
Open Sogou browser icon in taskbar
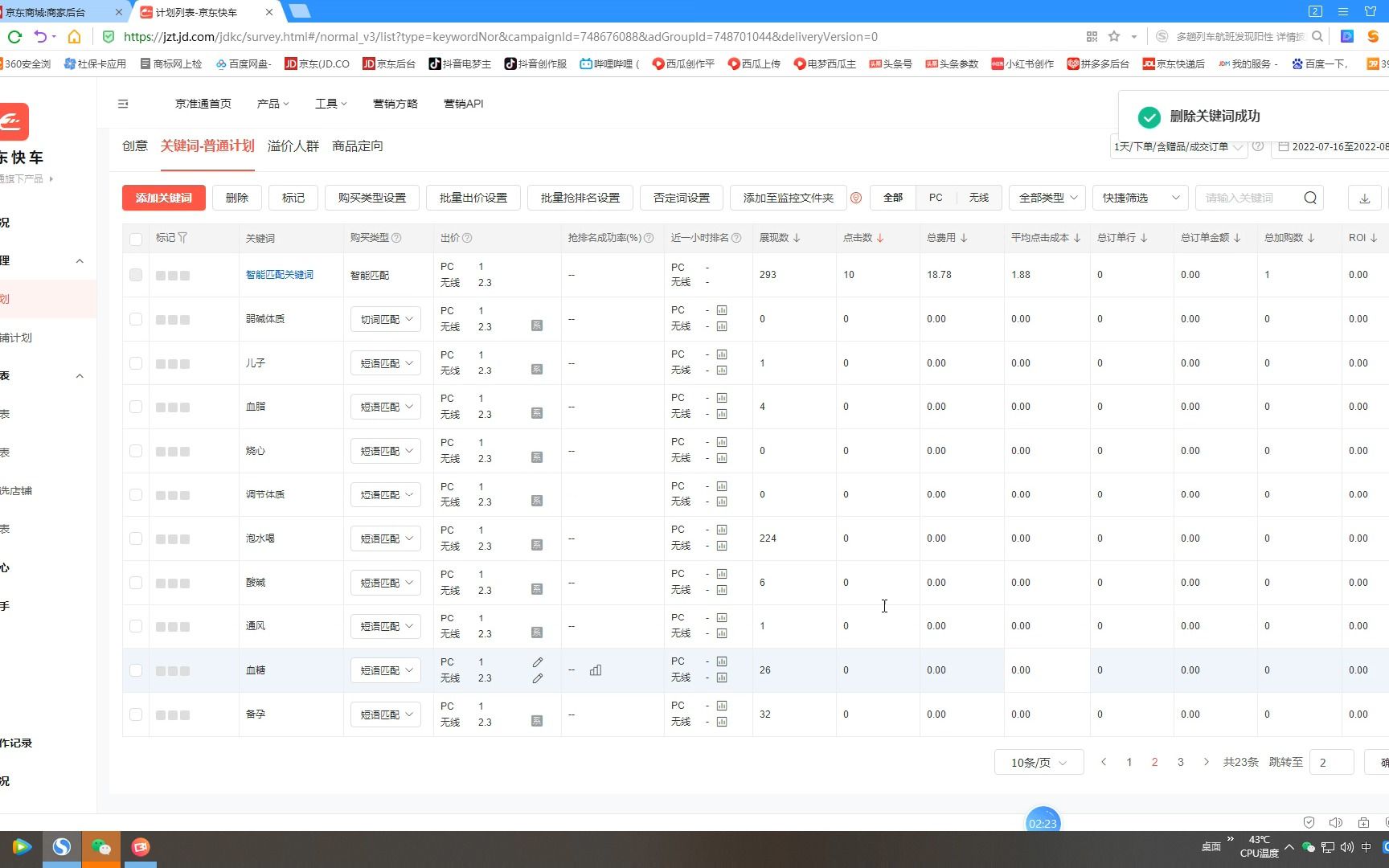[62, 847]
